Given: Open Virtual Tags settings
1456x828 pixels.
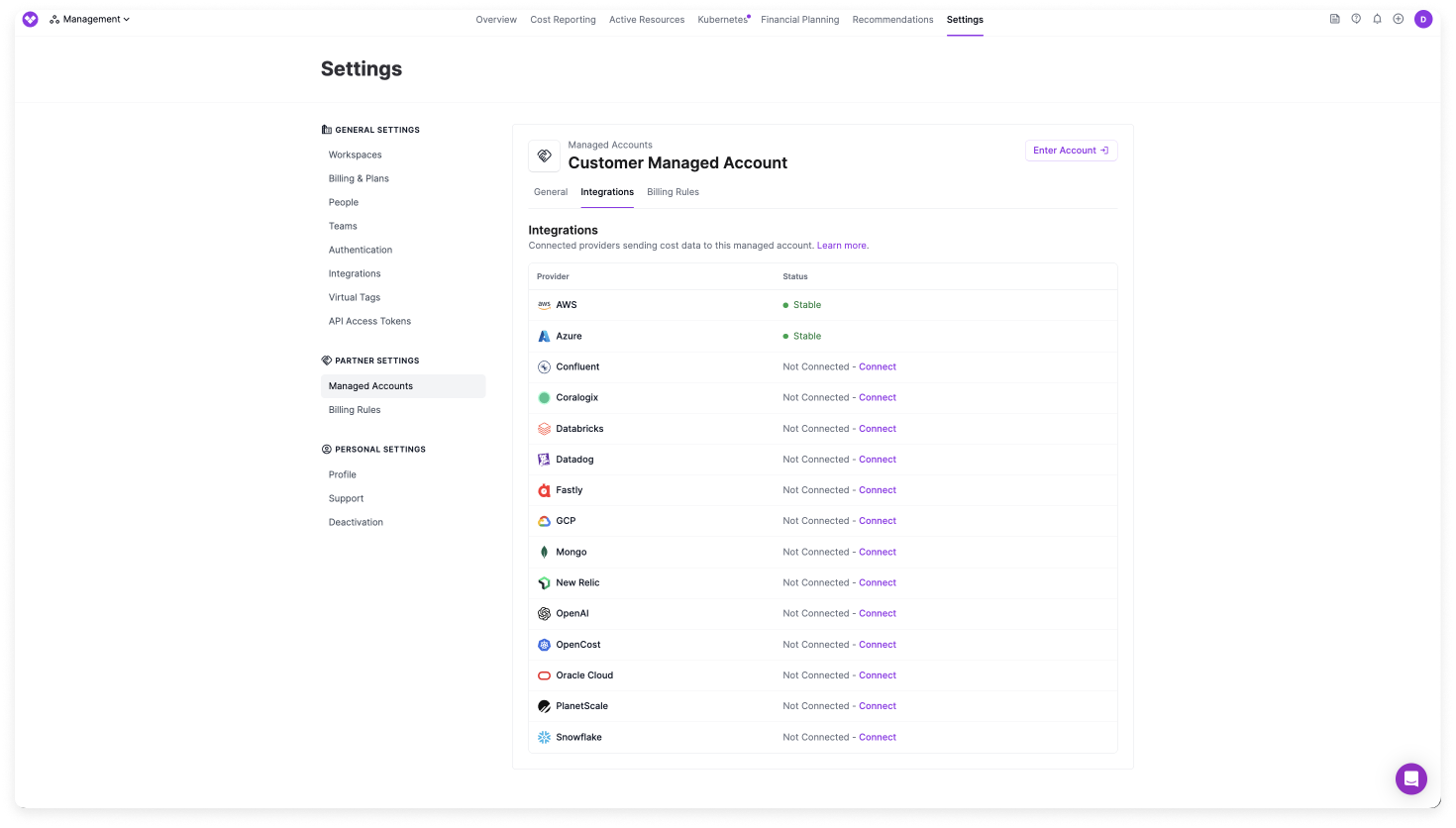Looking at the screenshot, I should [x=355, y=297].
